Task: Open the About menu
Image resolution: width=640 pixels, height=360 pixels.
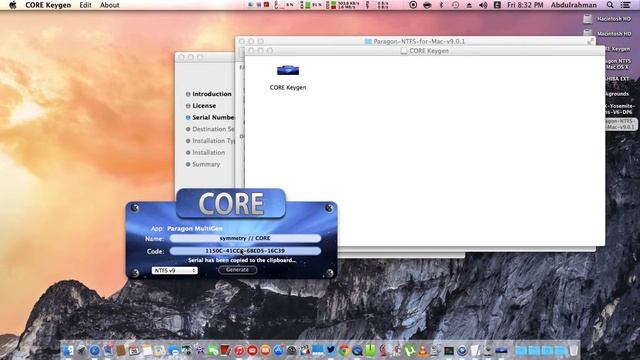Action: (109, 5)
